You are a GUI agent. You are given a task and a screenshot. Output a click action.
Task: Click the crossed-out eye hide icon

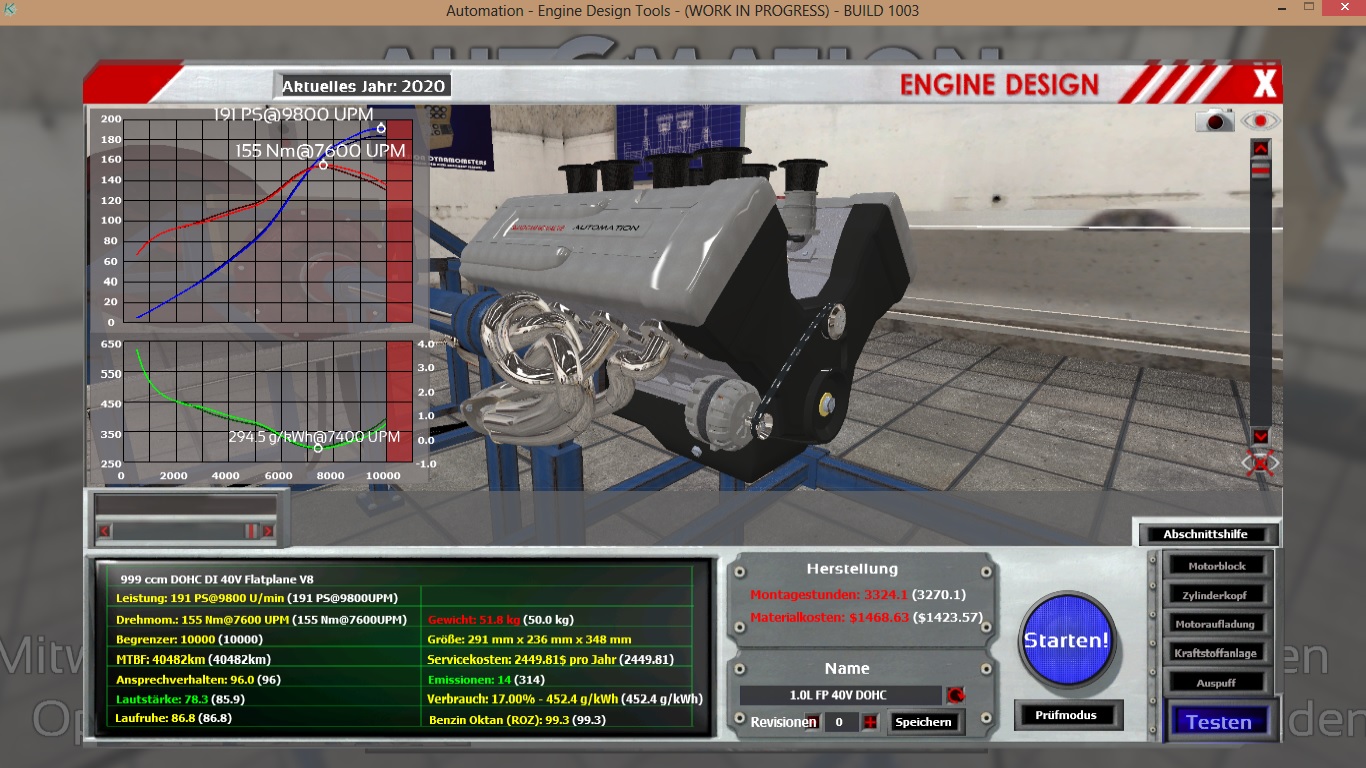(x=1261, y=462)
